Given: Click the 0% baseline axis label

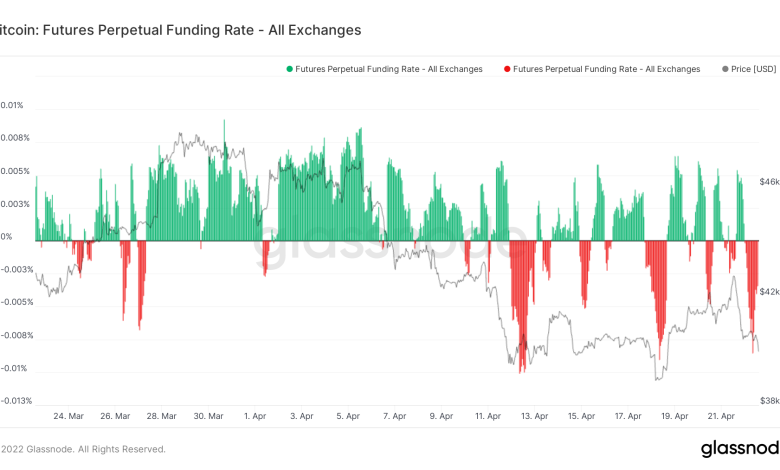Looking at the screenshot, I should click(7, 237).
